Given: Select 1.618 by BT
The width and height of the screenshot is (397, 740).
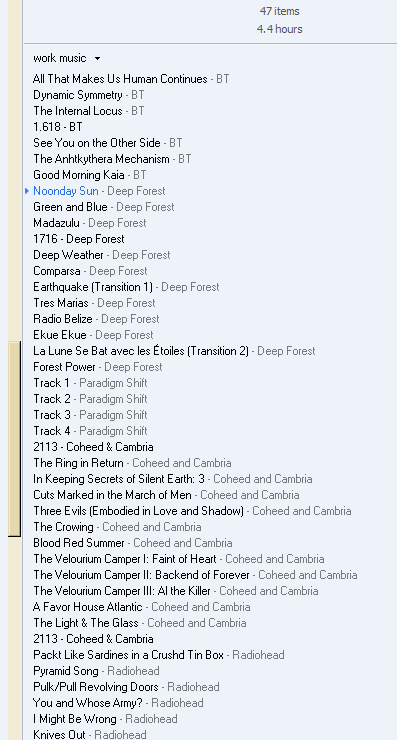Looking at the screenshot, I should [x=58, y=127].
